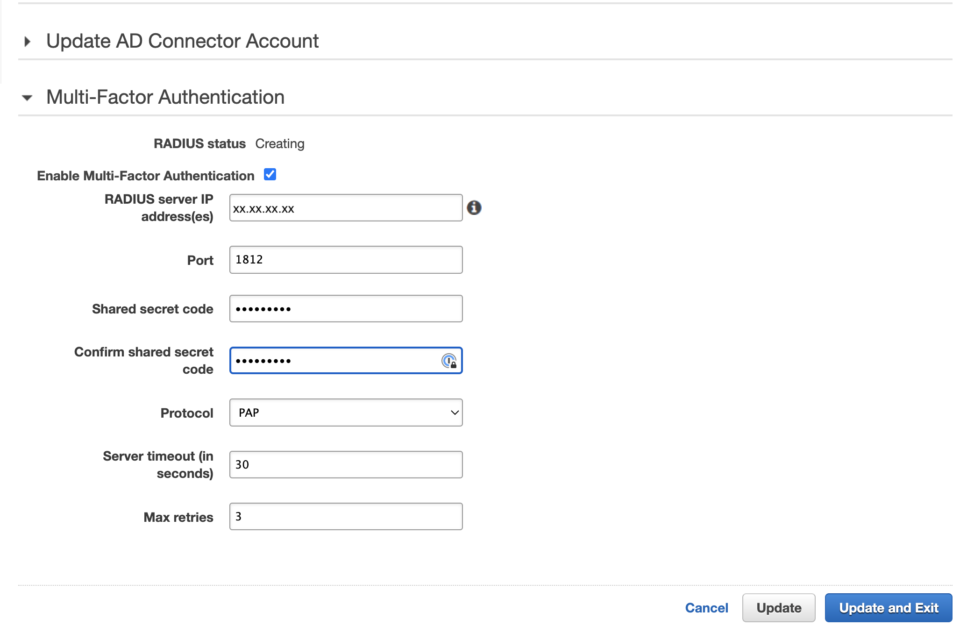Select the Multi-Factor Authentication section header
The height and width of the screenshot is (633, 960).
(164, 97)
